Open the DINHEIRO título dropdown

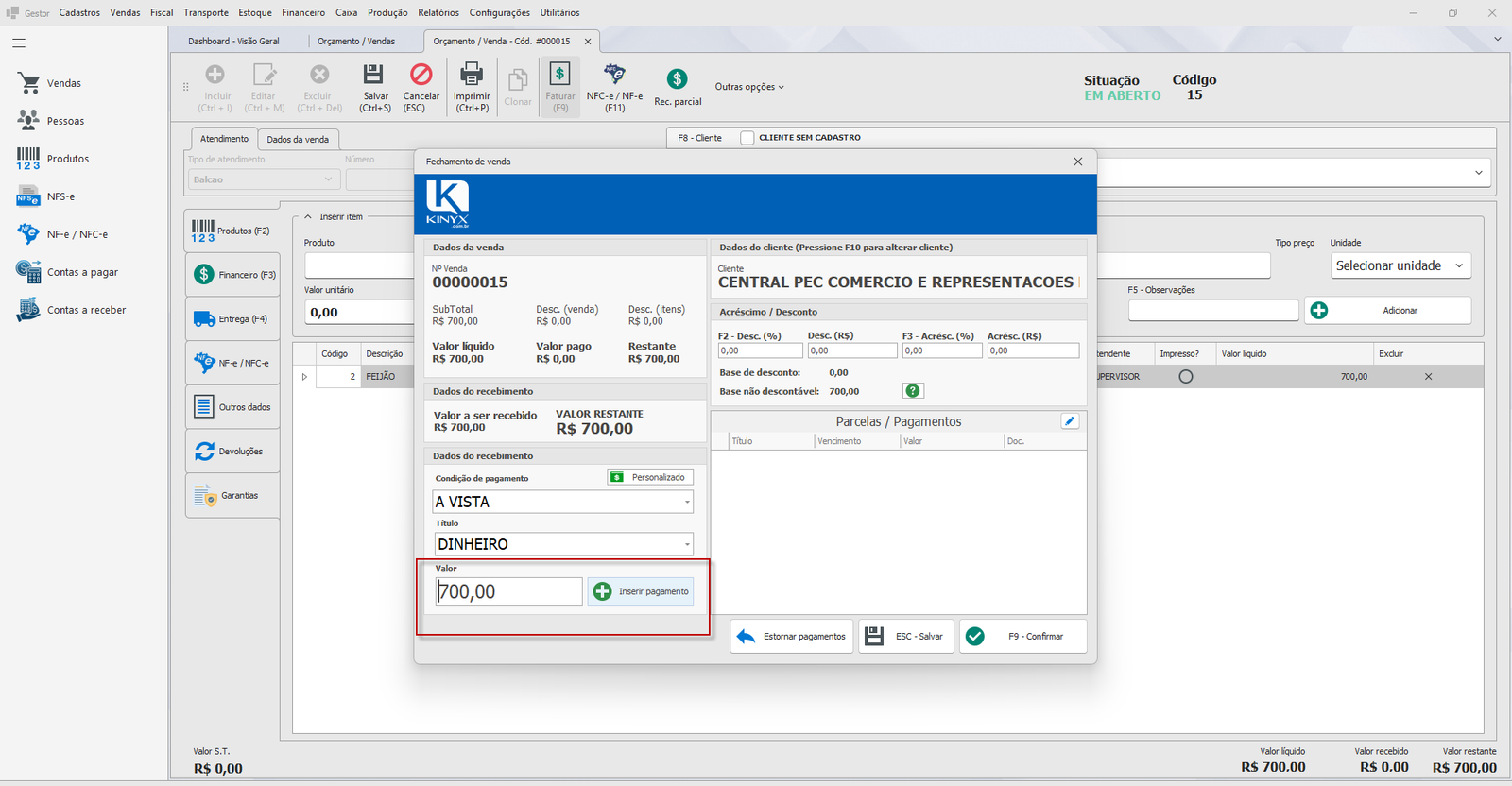[x=687, y=545]
